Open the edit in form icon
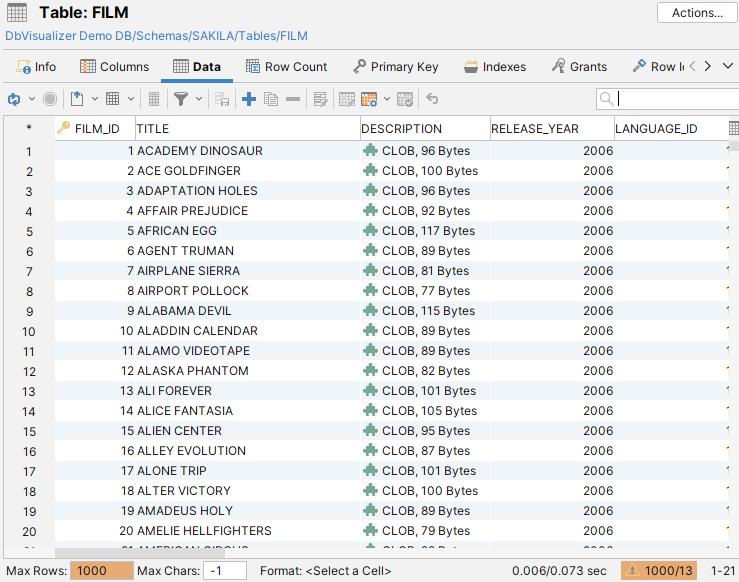The width and height of the screenshot is (739, 582). click(x=320, y=99)
